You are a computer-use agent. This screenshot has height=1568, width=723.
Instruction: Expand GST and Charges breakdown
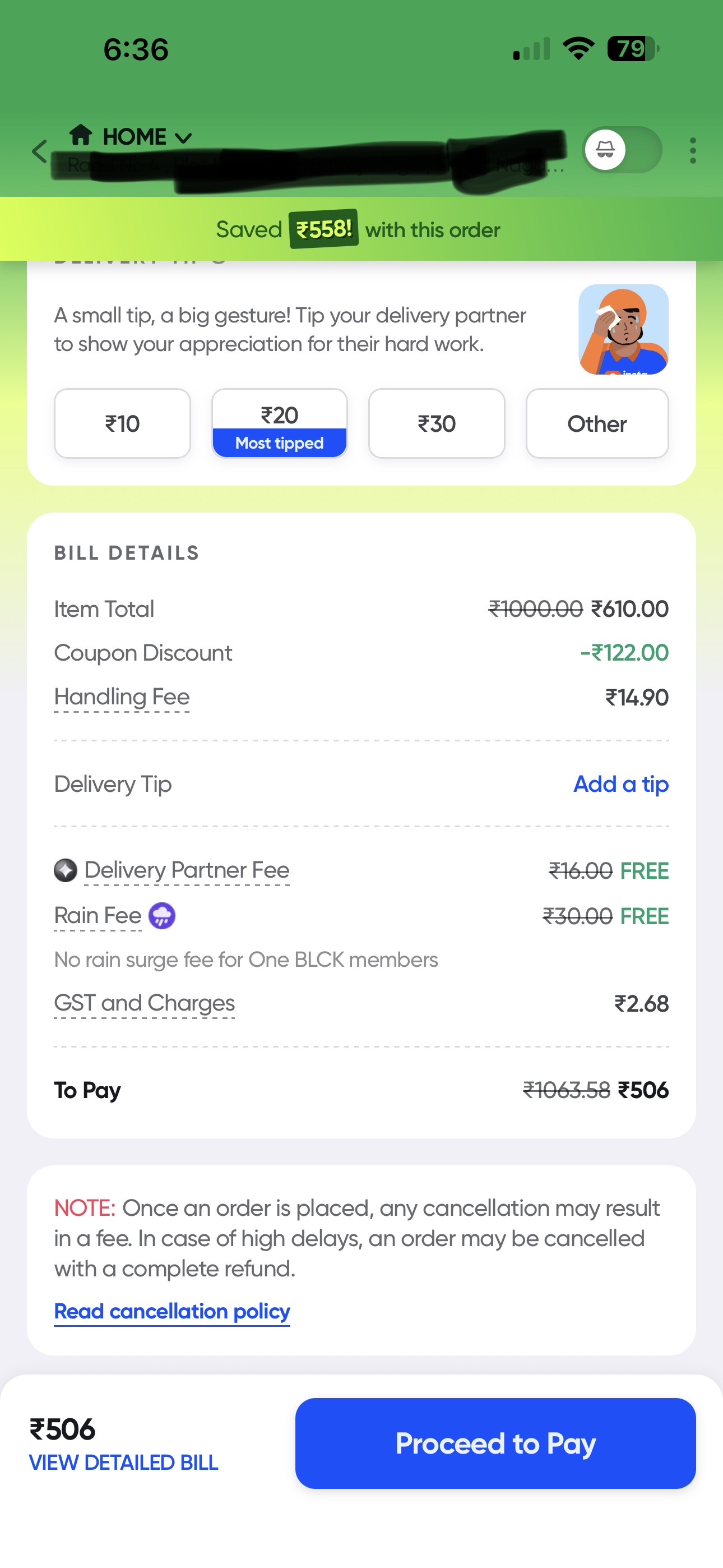(144, 1003)
